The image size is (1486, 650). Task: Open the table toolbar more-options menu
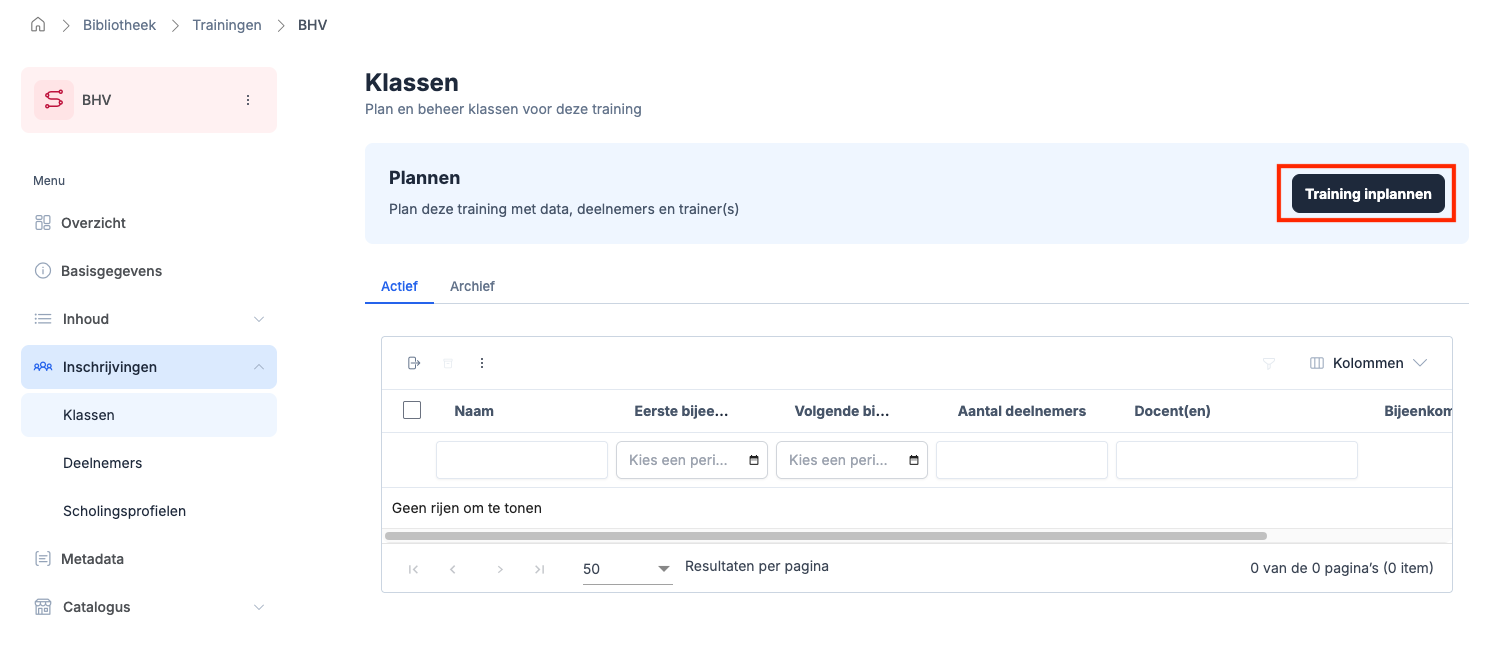pos(482,363)
